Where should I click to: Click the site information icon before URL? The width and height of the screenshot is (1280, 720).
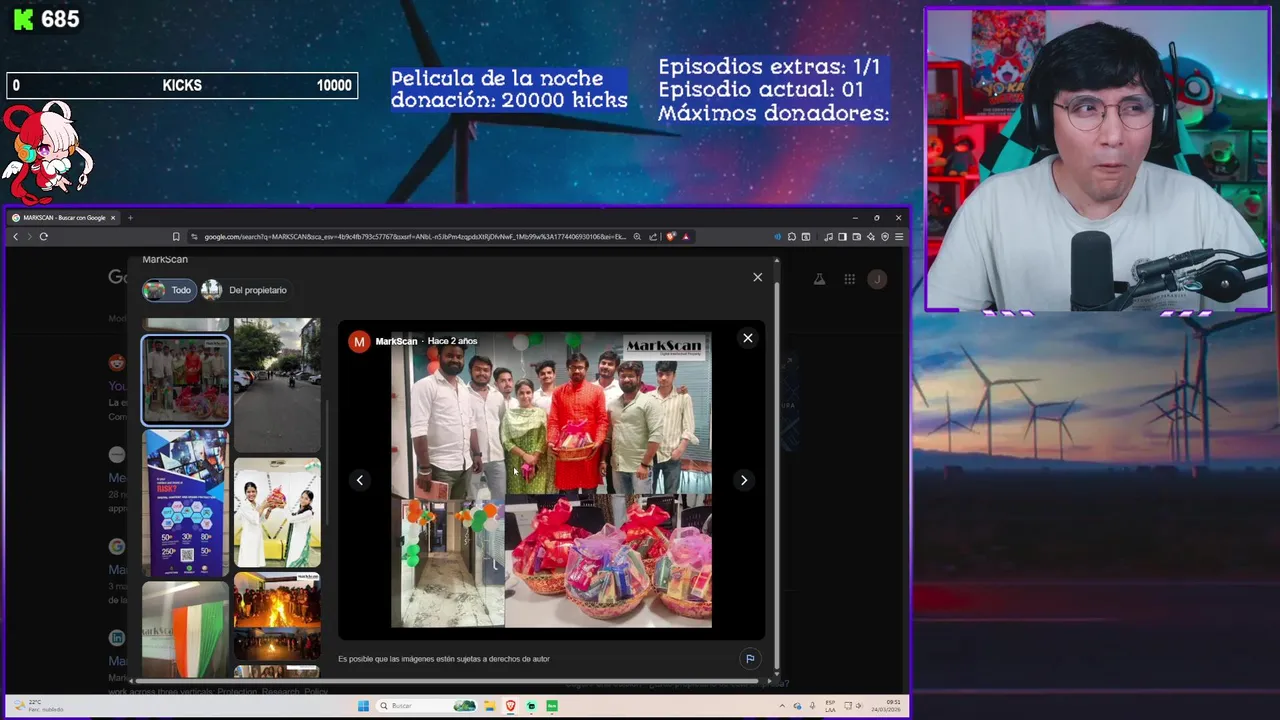(x=194, y=236)
